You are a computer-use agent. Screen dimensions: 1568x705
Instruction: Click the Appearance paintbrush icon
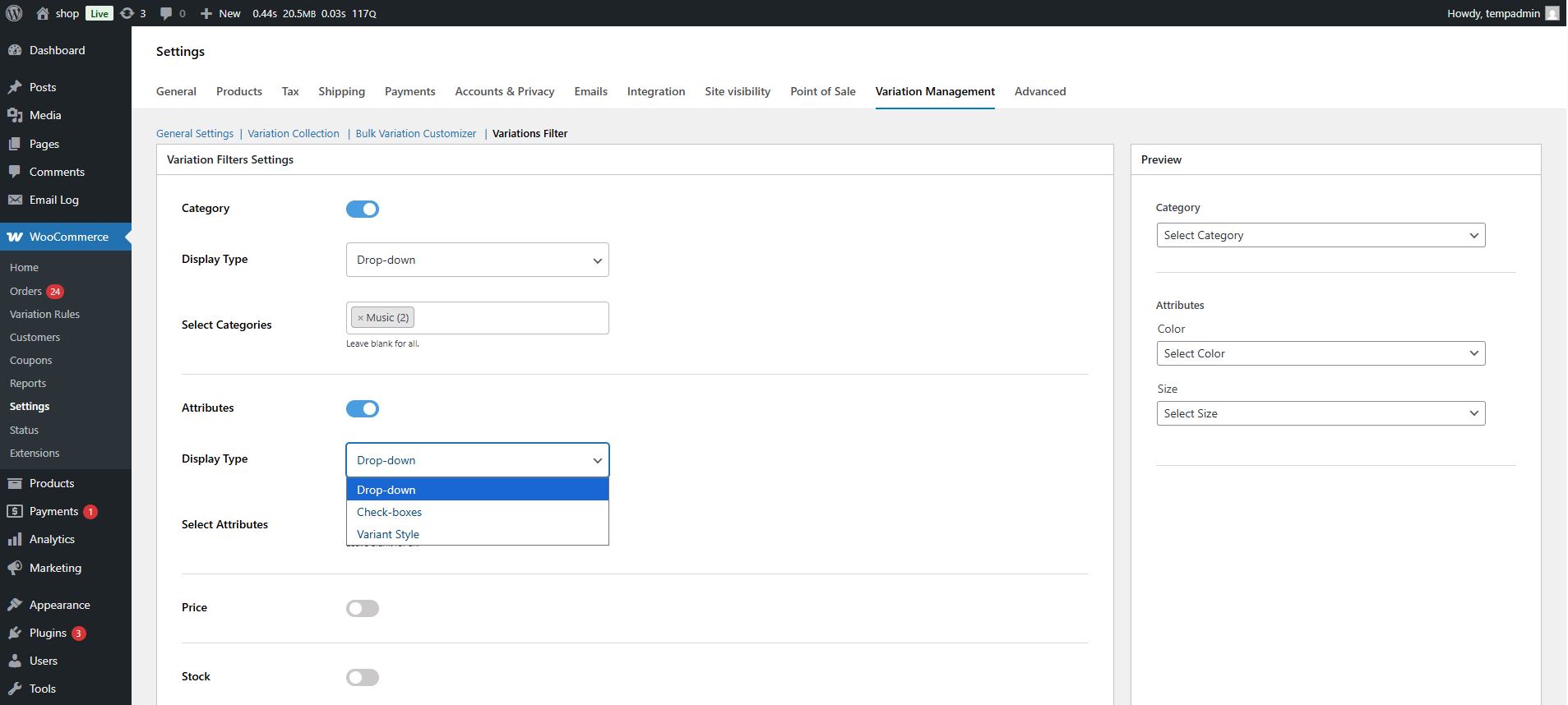pyautogui.click(x=15, y=605)
